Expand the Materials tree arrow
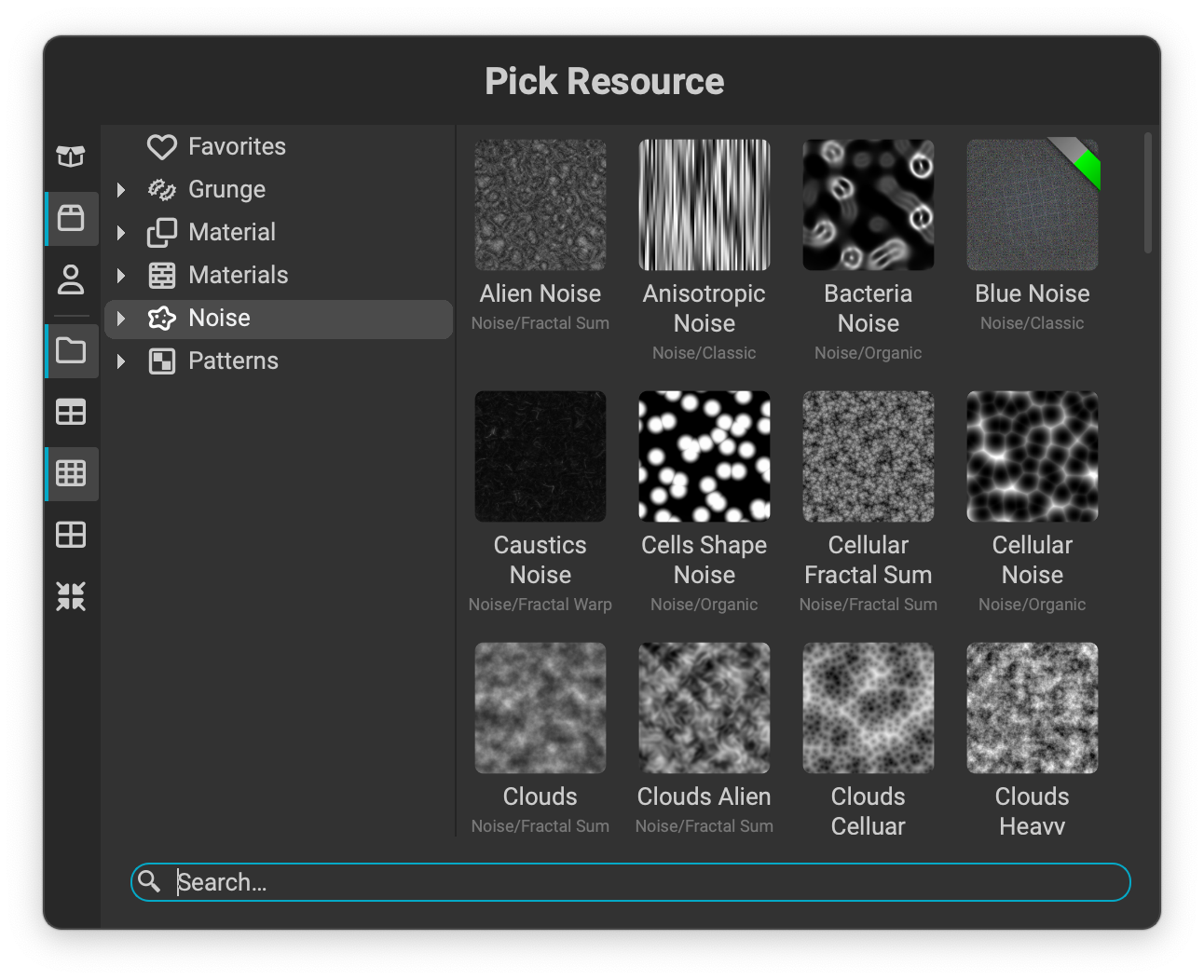The height and width of the screenshot is (980, 1204). 120,276
